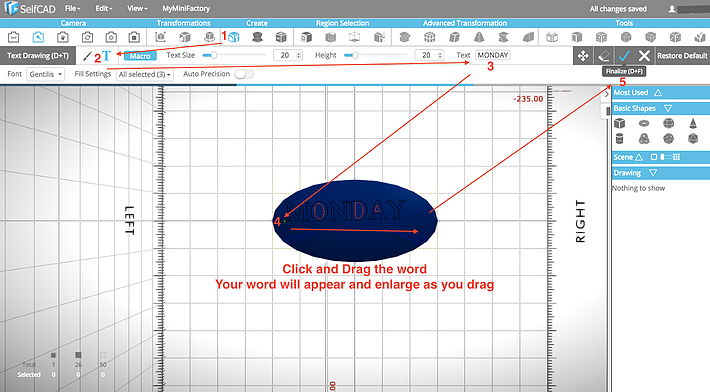The width and height of the screenshot is (710, 392).
Task: Add a cube from Basic Shapes
Action: click(619, 123)
